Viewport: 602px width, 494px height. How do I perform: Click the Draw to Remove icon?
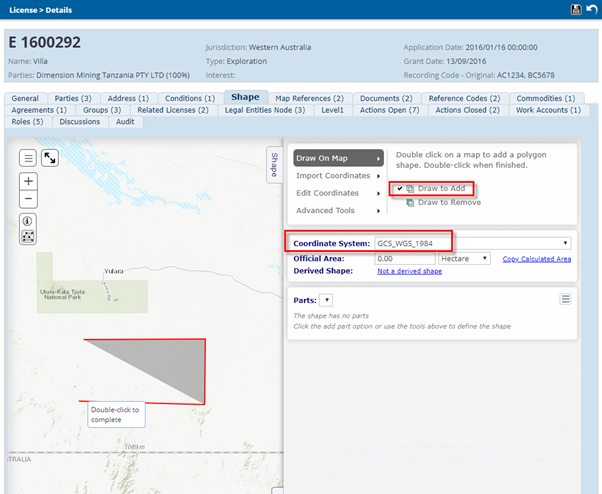tap(410, 203)
